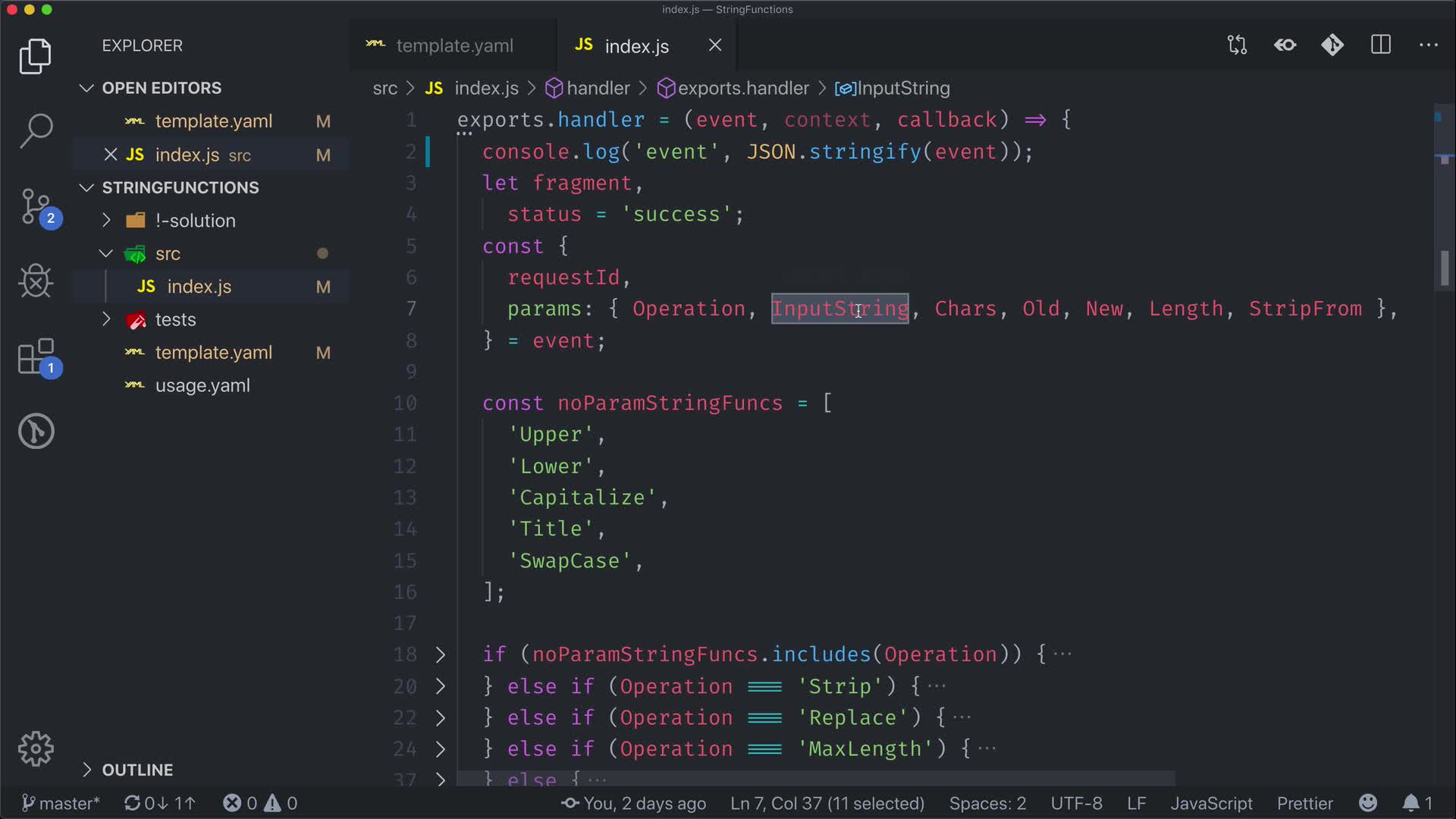Change JavaScript language mode in status bar

[x=1211, y=803]
